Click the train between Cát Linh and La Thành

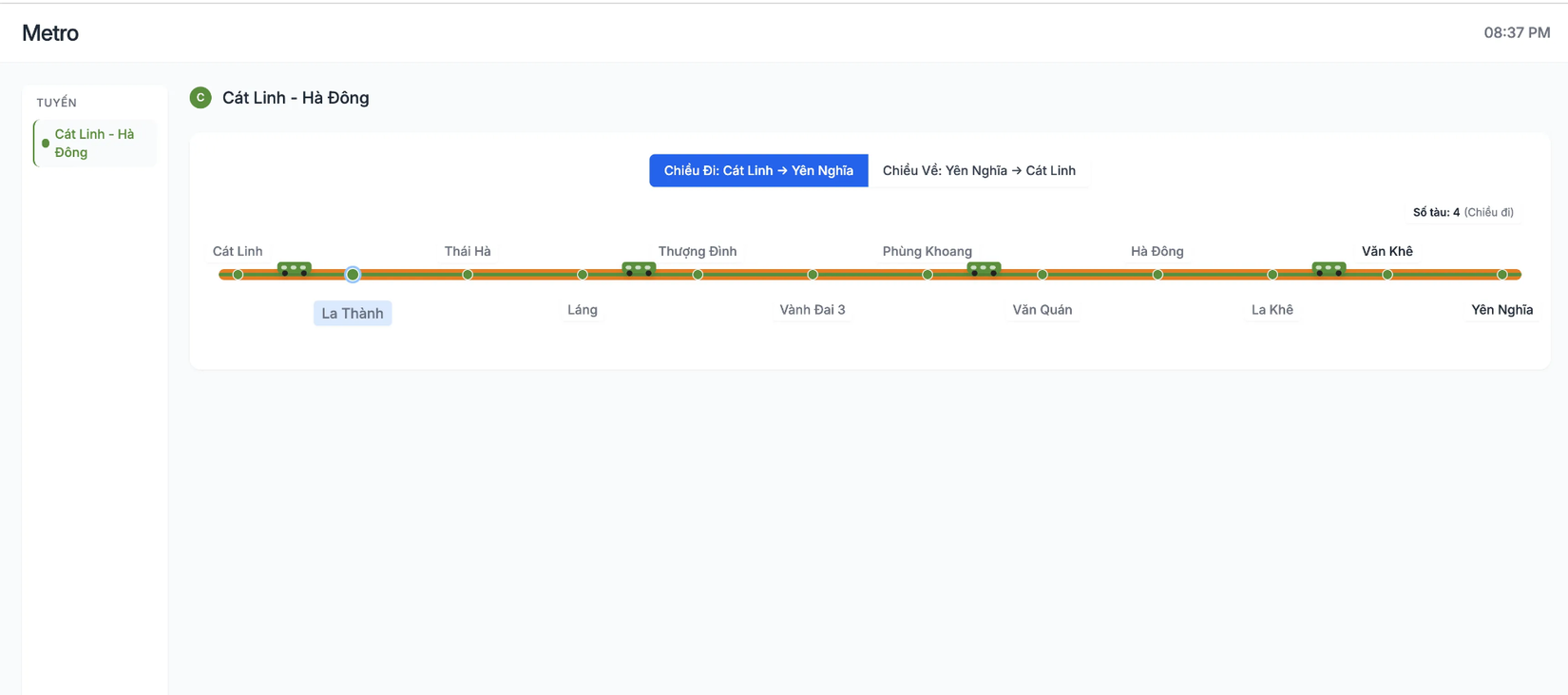[x=294, y=270]
